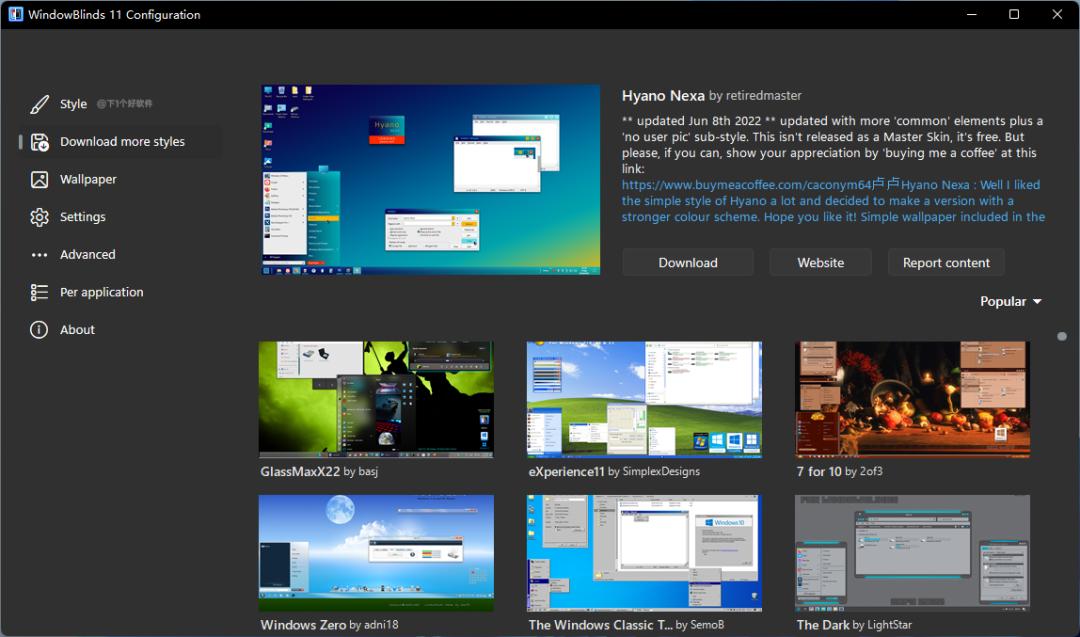This screenshot has height=637, width=1080.
Task: Open the About page
Action: (x=40, y=329)
